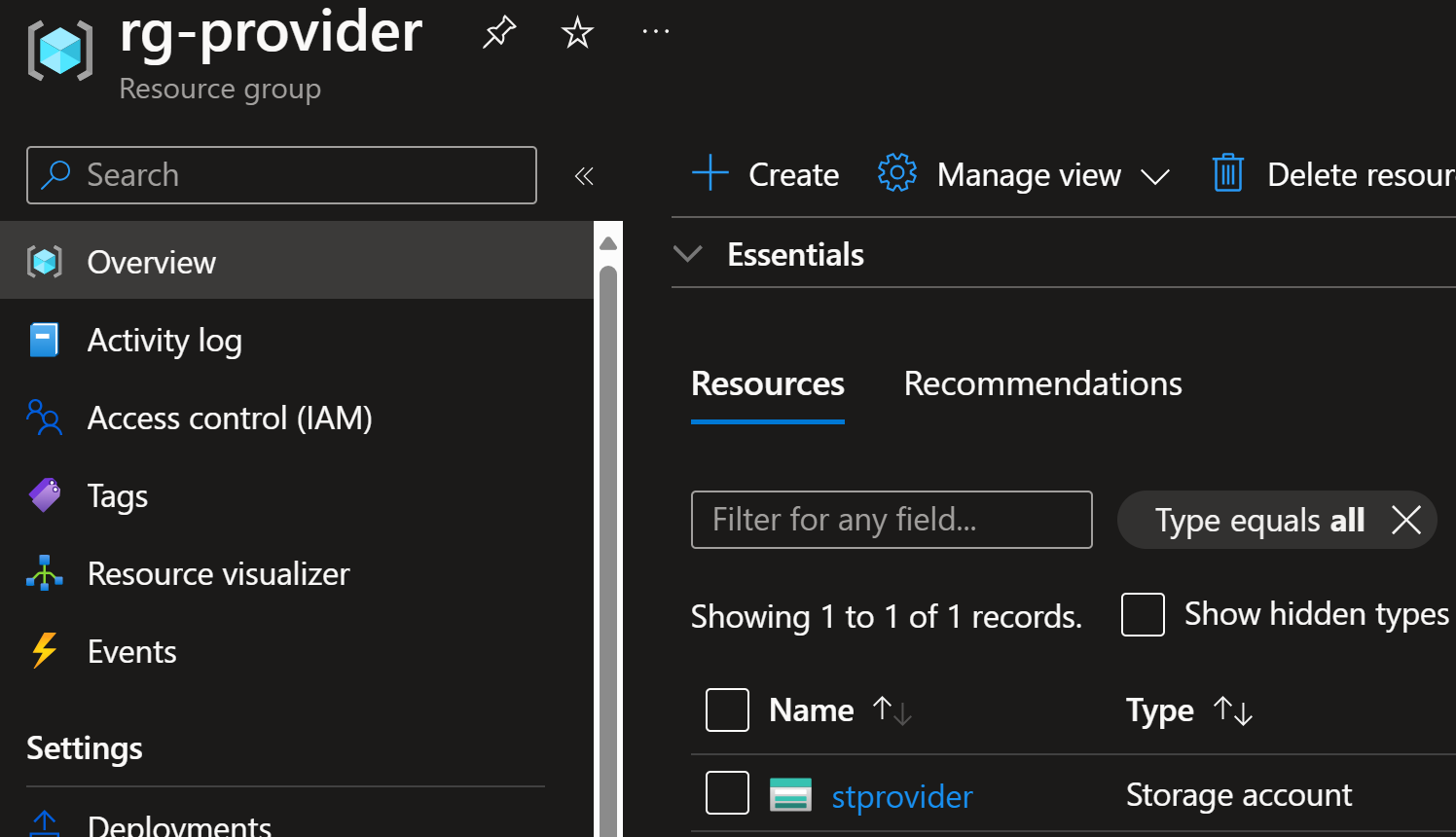Open Access control (IAM) people icon

pos(44,418)
